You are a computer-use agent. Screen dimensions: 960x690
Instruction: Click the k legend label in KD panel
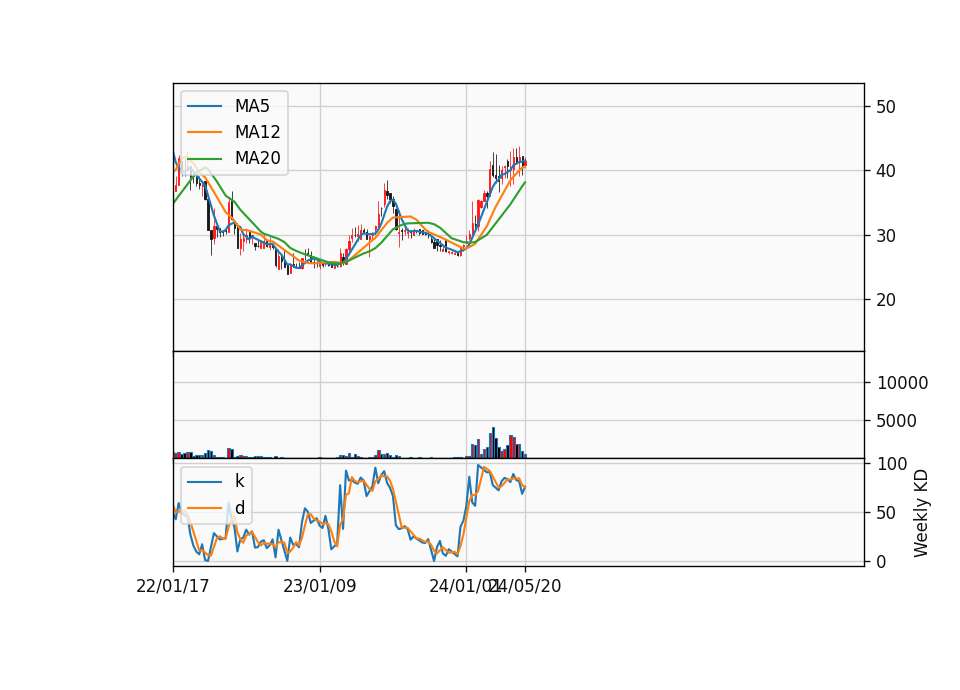point(240,481)
